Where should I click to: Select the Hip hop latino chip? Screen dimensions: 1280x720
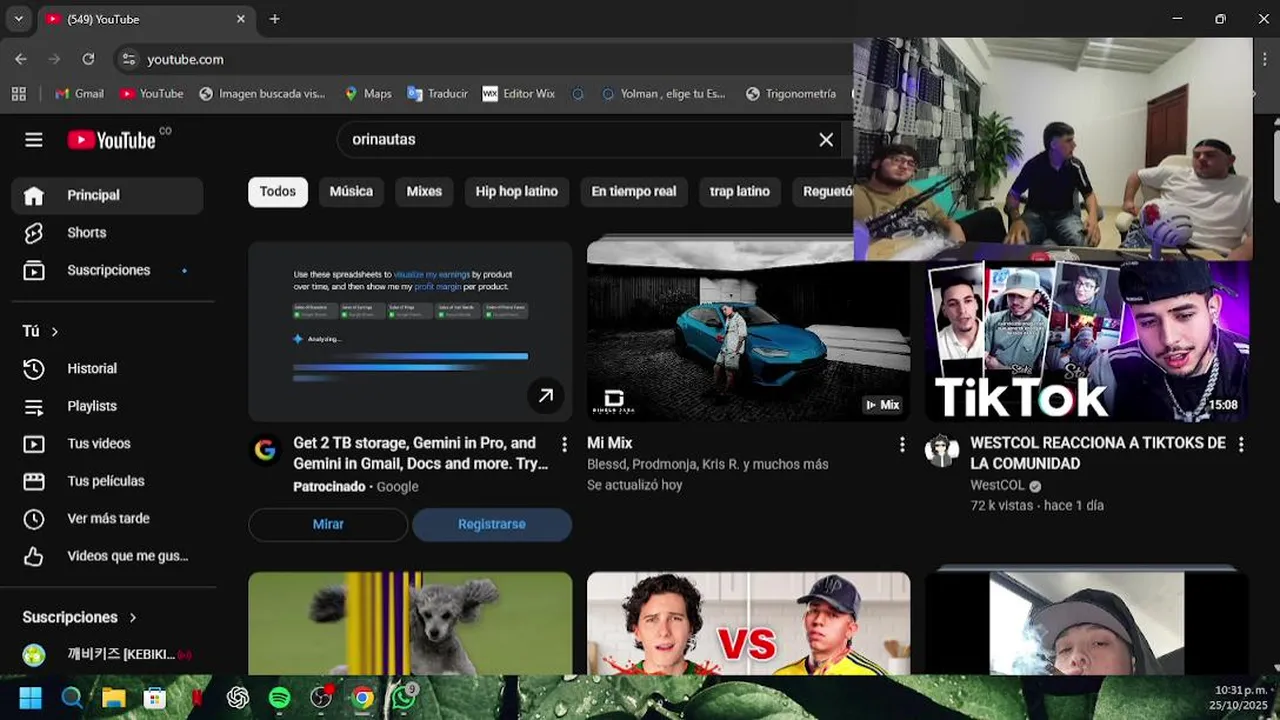click(516, 191)
